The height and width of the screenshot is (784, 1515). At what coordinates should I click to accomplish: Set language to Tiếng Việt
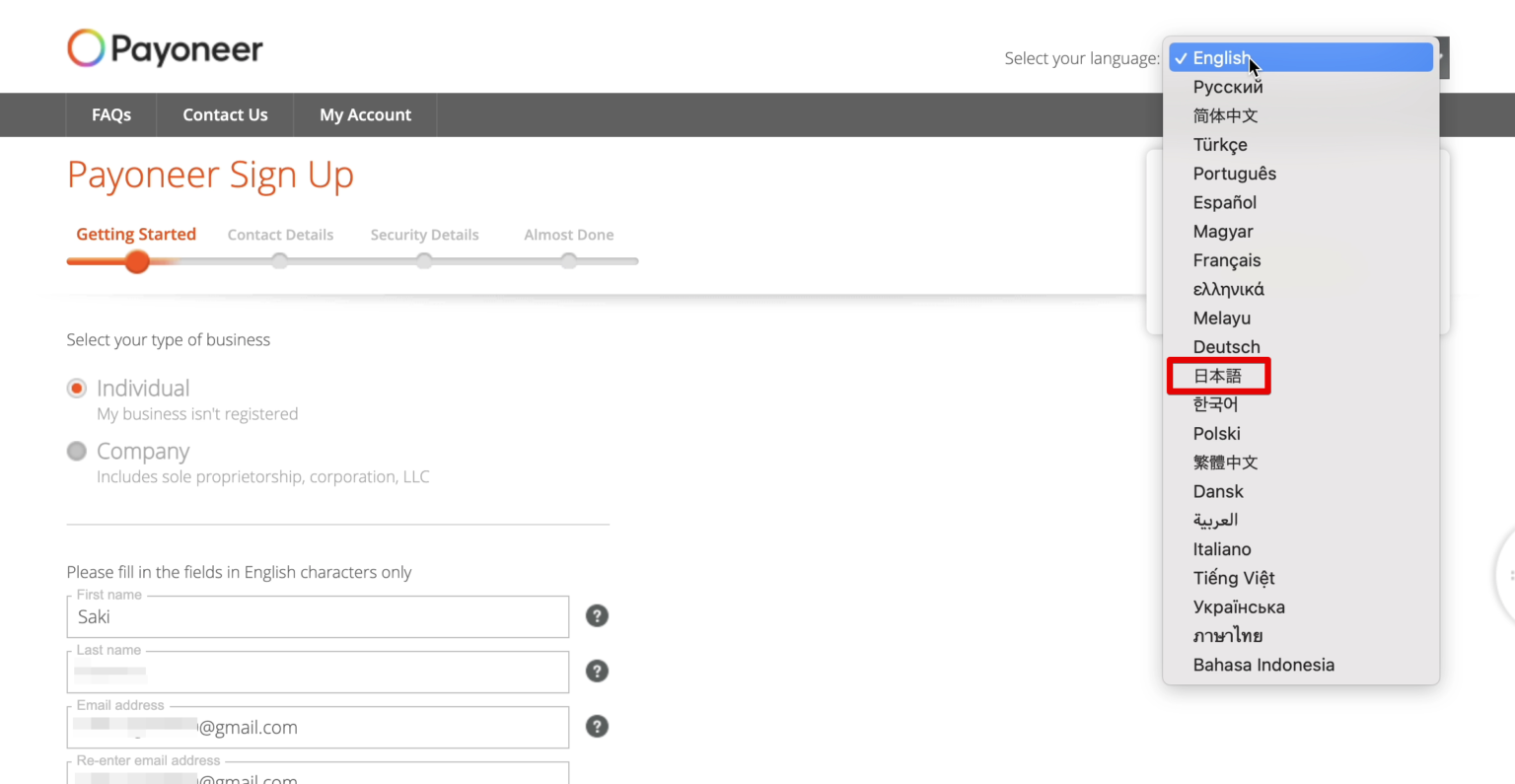click(1301, 578)
